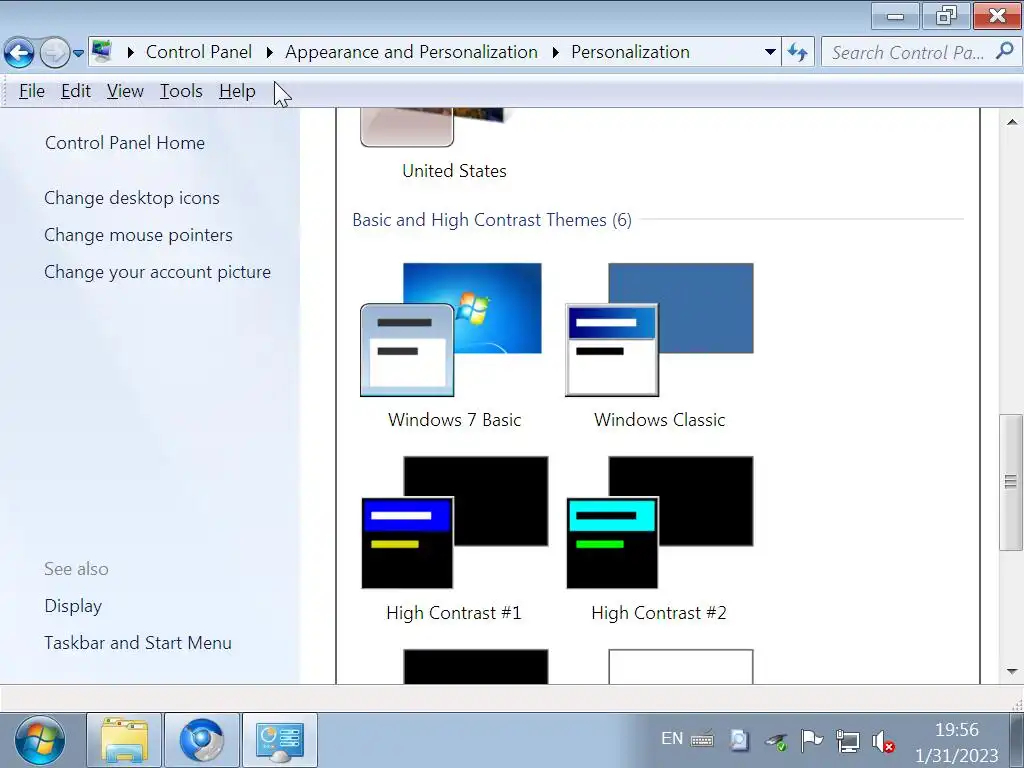Click the network tray icon
1024x768 pixels.
(x=848, y=741)
